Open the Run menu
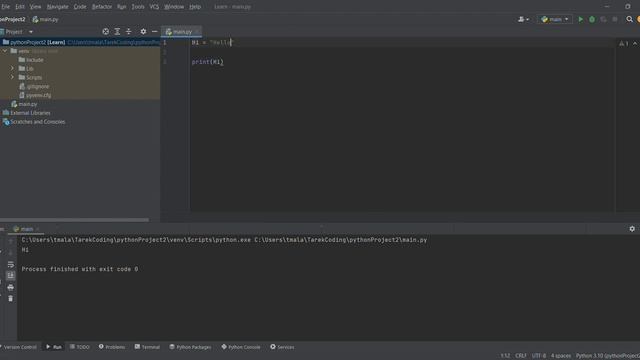This screenshot has height=360, width=640. tap(122, 7)
